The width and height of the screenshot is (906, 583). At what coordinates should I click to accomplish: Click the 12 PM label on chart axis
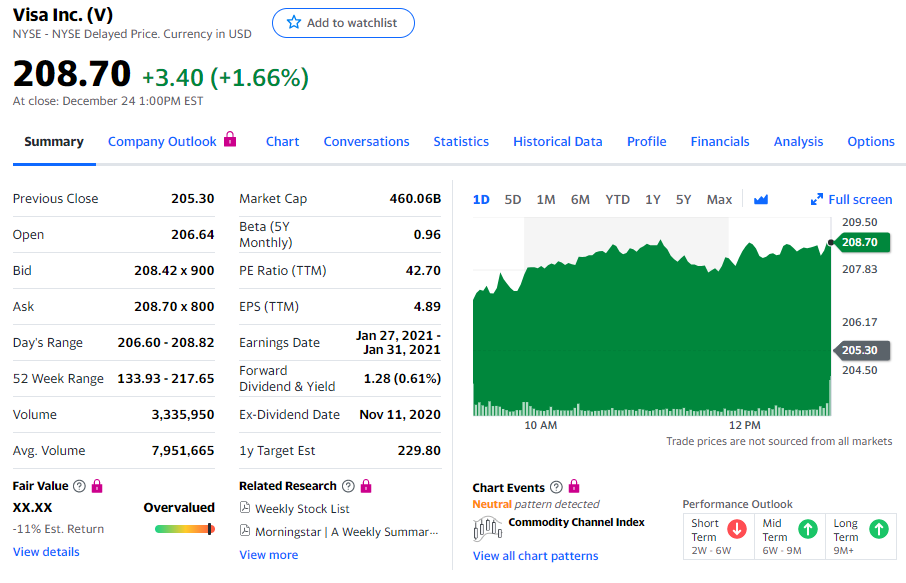(x=744, y=425)
